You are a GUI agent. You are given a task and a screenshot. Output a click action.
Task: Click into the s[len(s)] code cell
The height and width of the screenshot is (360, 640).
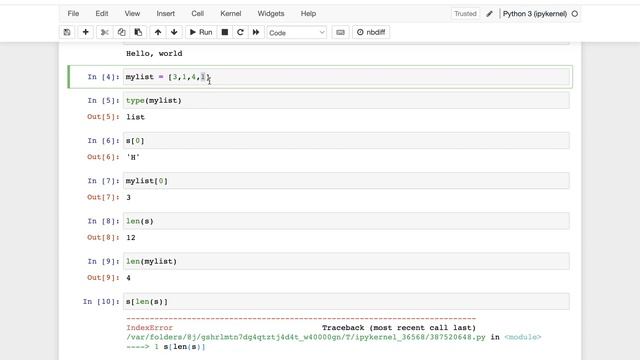(346, 301)
